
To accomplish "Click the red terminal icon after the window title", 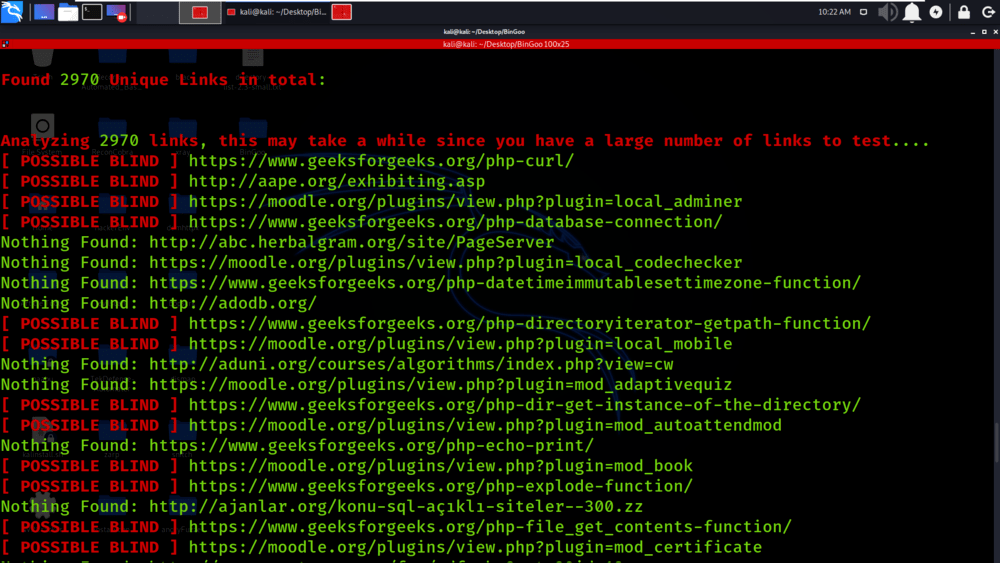I will pos(342,12).
